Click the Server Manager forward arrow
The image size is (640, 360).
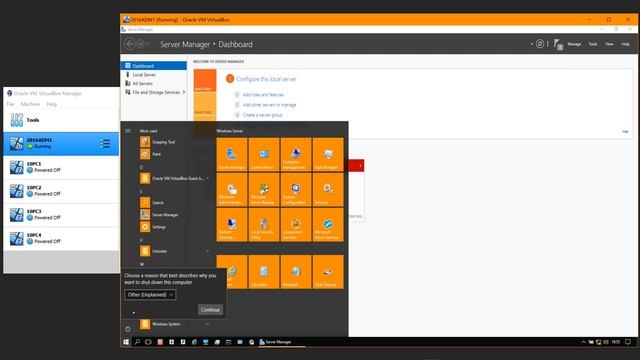(x=140, y=44)
